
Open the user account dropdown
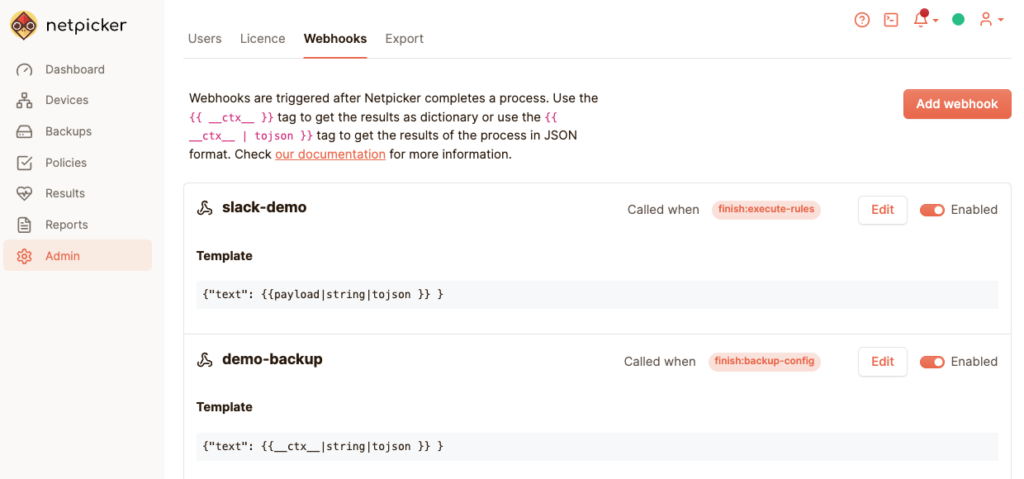pyautogui.click(x=991, y=20)
